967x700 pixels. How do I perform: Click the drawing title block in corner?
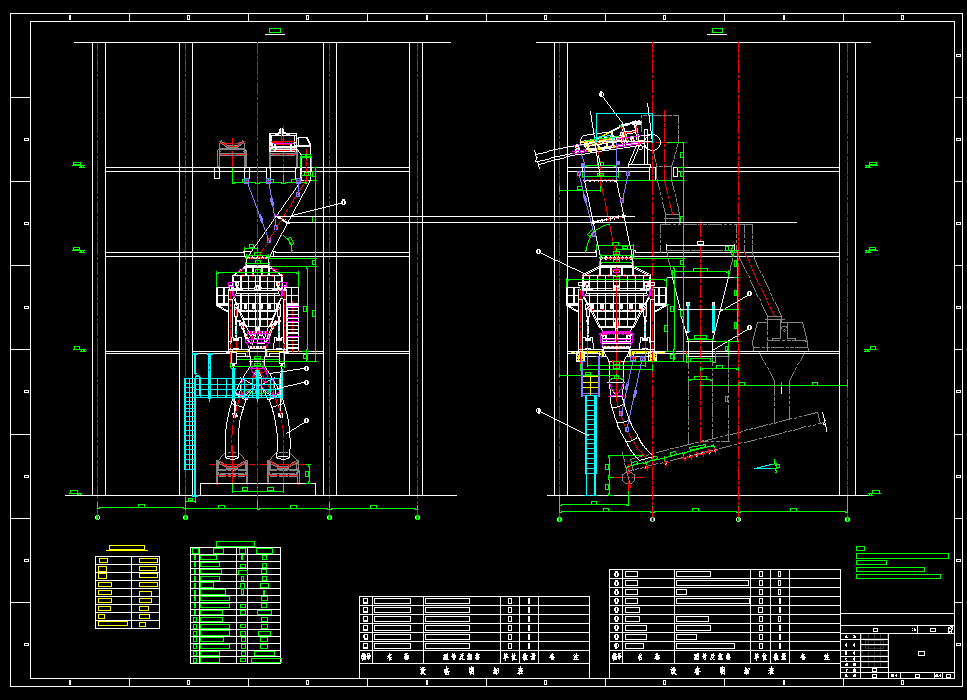[897, 646]
